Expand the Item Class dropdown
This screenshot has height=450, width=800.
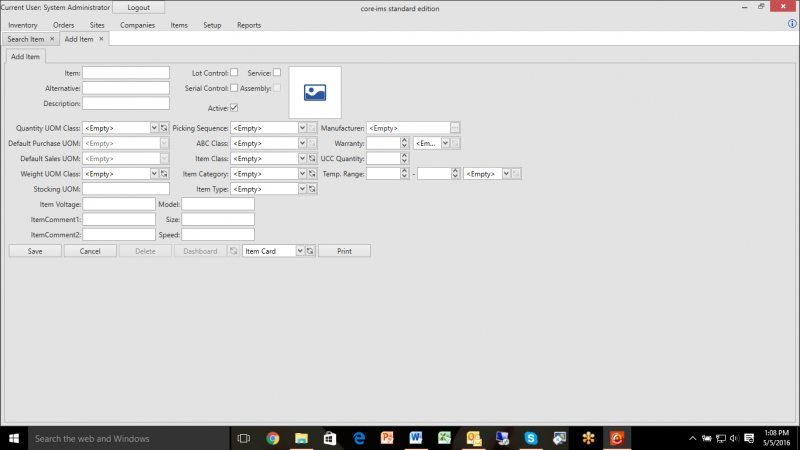[x=302, y=159]
